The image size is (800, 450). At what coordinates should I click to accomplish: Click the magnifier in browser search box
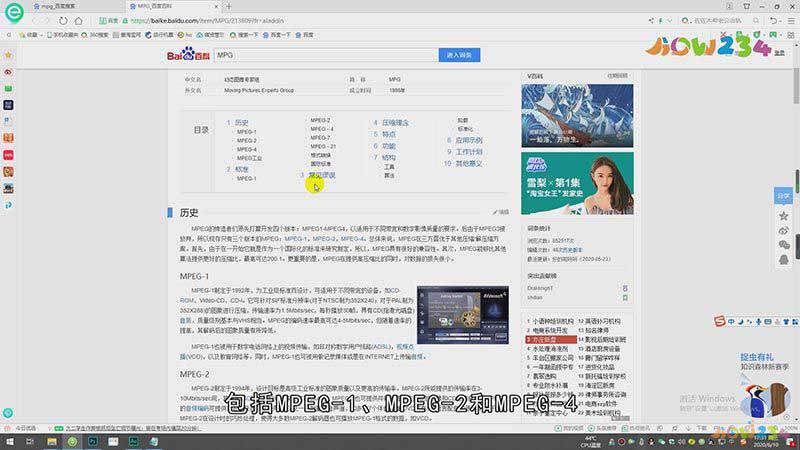coord(756,21)
